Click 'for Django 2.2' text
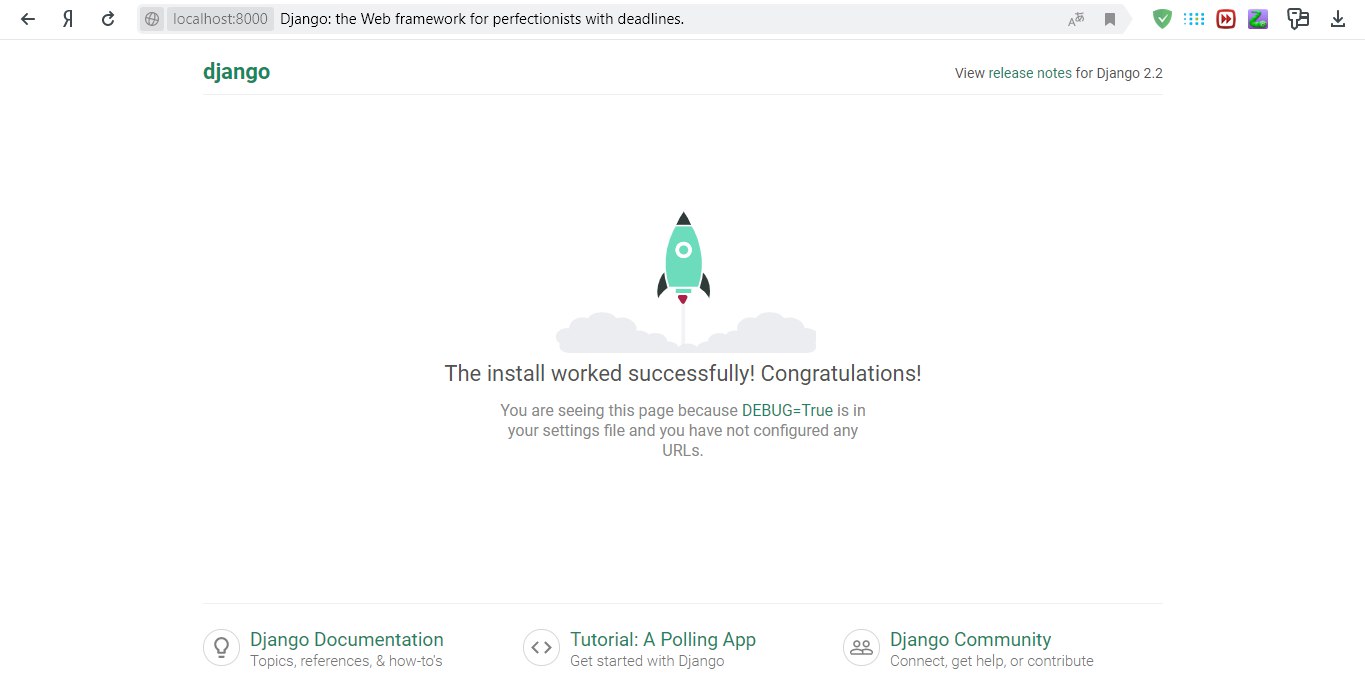The height and width of the screenshot is (694, 1365). click(1119, 73)
